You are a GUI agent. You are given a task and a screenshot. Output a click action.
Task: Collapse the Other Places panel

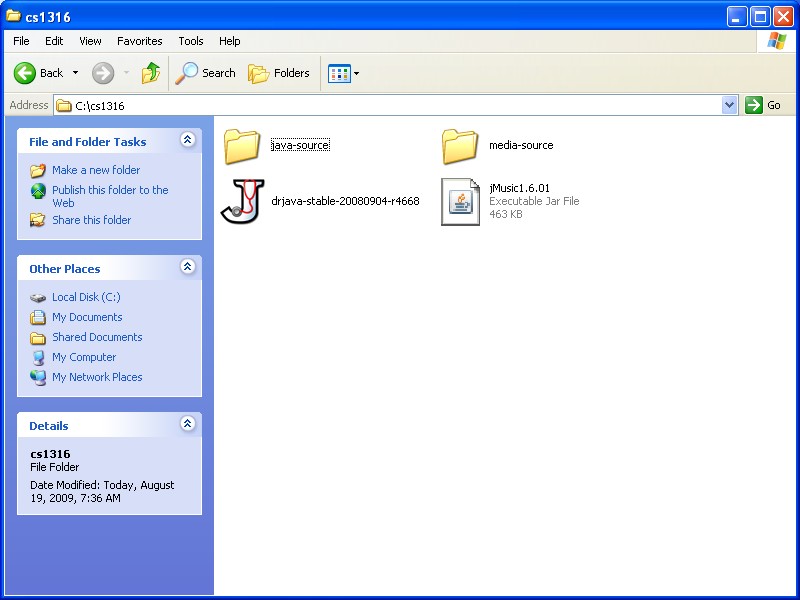tap(187, 268)
